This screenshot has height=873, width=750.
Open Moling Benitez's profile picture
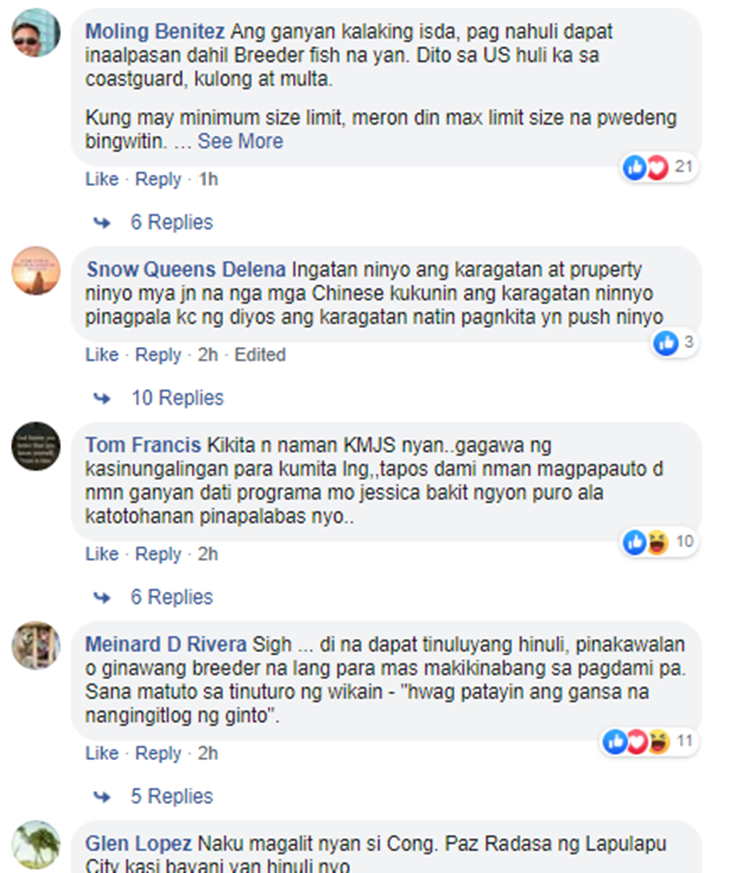[x=36, y=33]
